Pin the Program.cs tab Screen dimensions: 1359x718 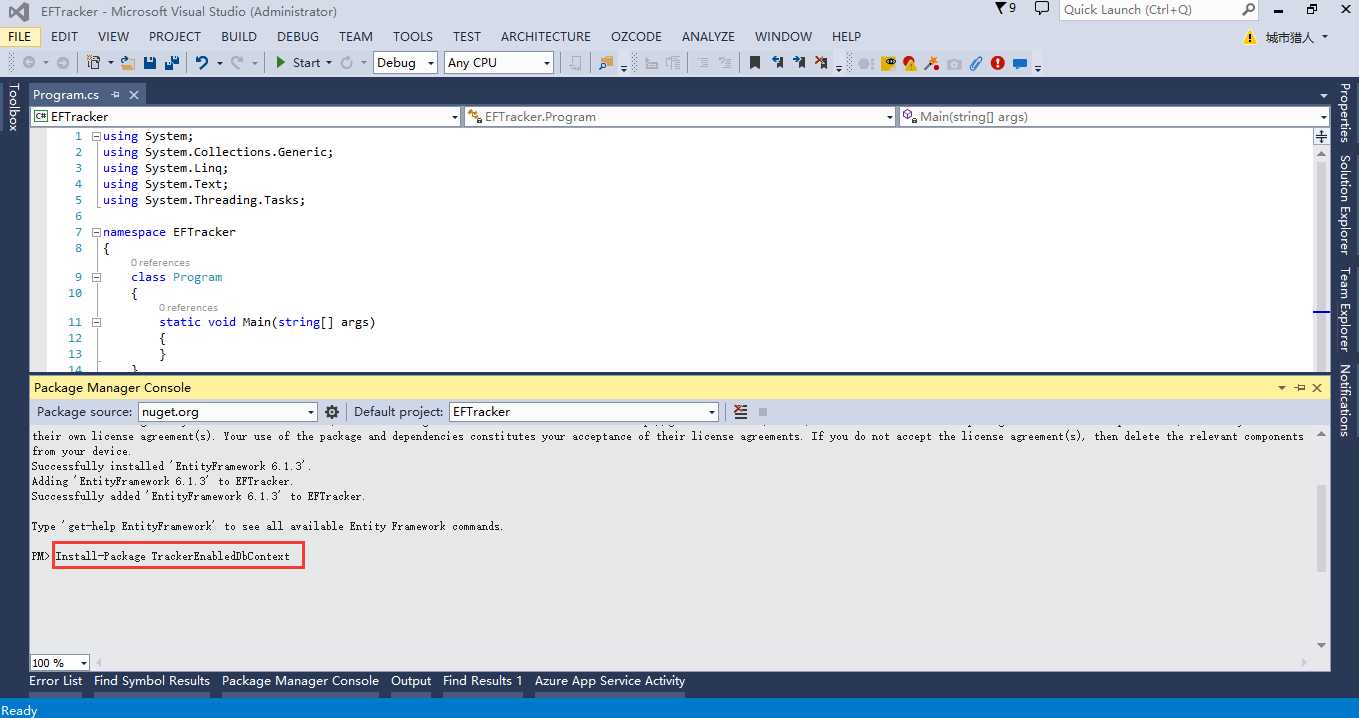pyautogui.click(x=116, y=94)
